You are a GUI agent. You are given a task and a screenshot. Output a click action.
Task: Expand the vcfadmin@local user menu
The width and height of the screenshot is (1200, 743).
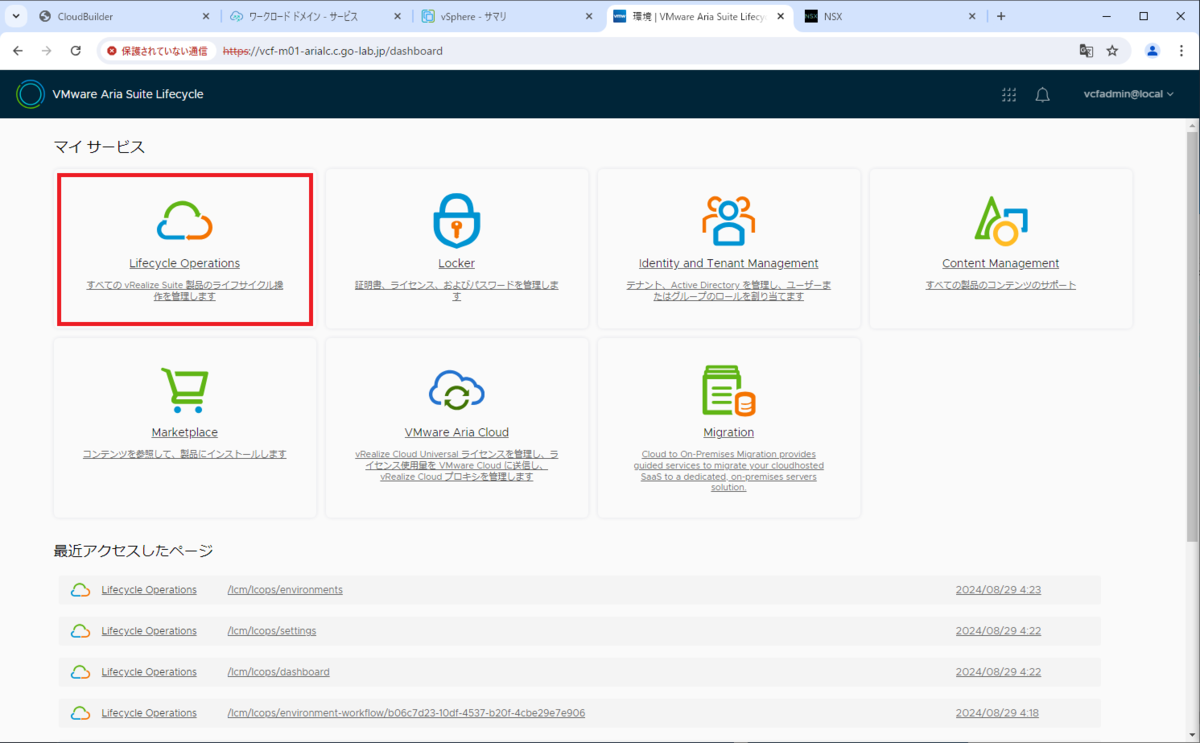tap(1128, 94)
